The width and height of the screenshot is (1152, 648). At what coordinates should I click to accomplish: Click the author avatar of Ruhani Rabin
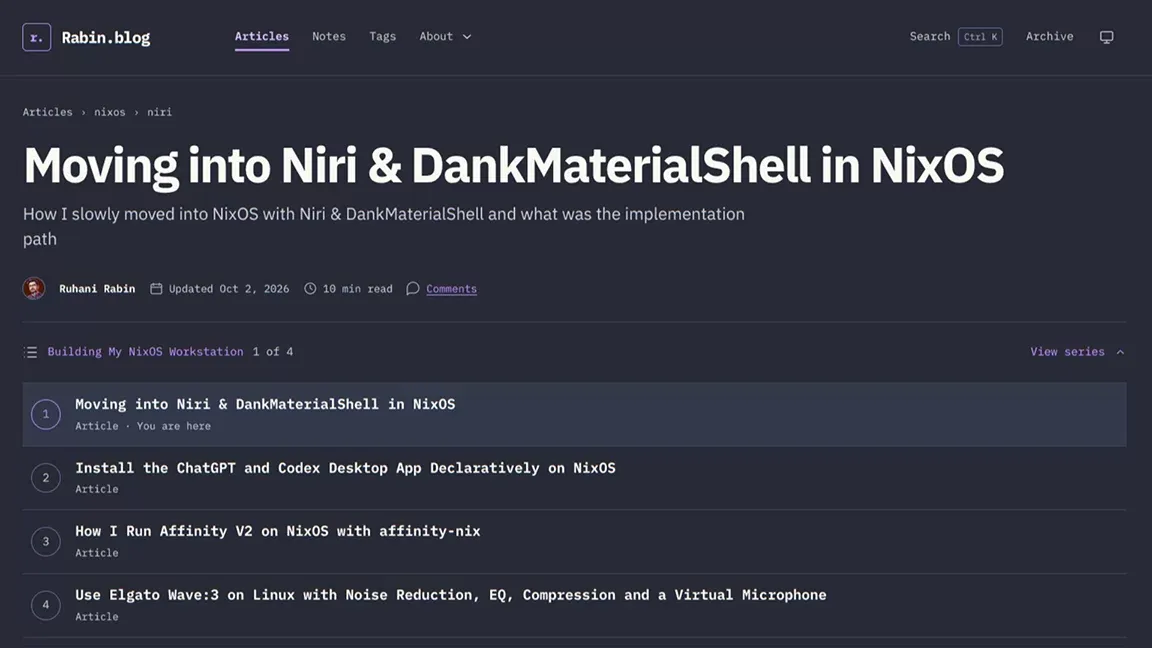[x=34, y=289]
